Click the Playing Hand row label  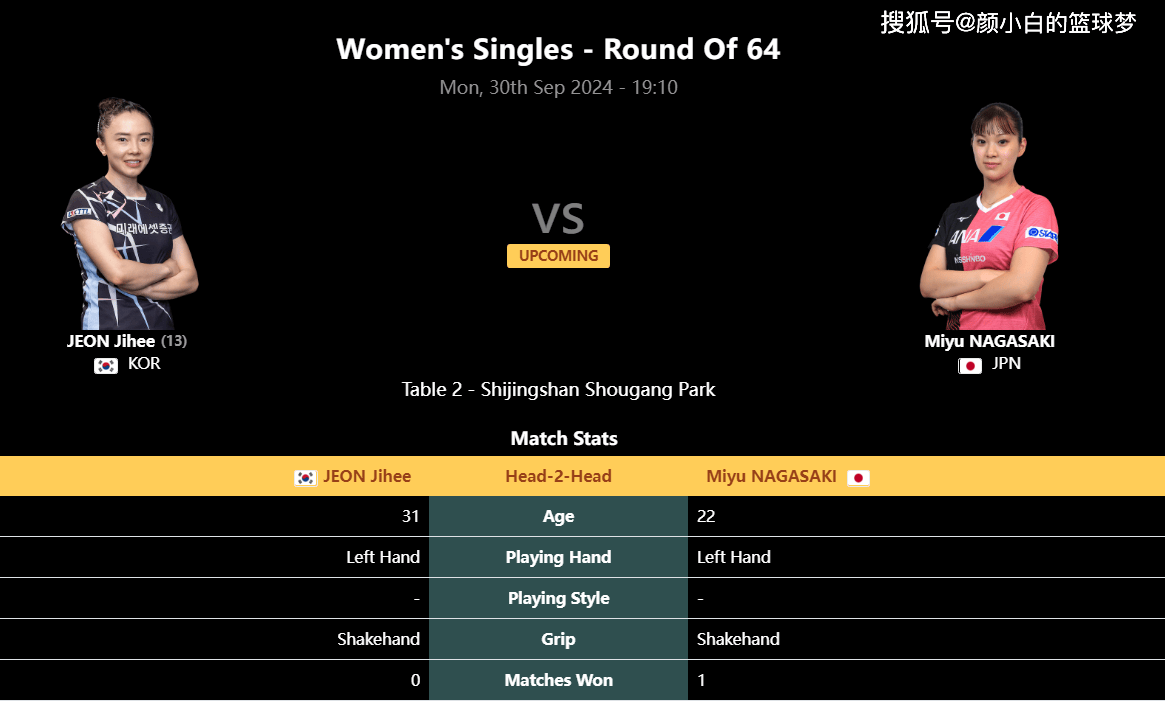(x=558, y=558)
